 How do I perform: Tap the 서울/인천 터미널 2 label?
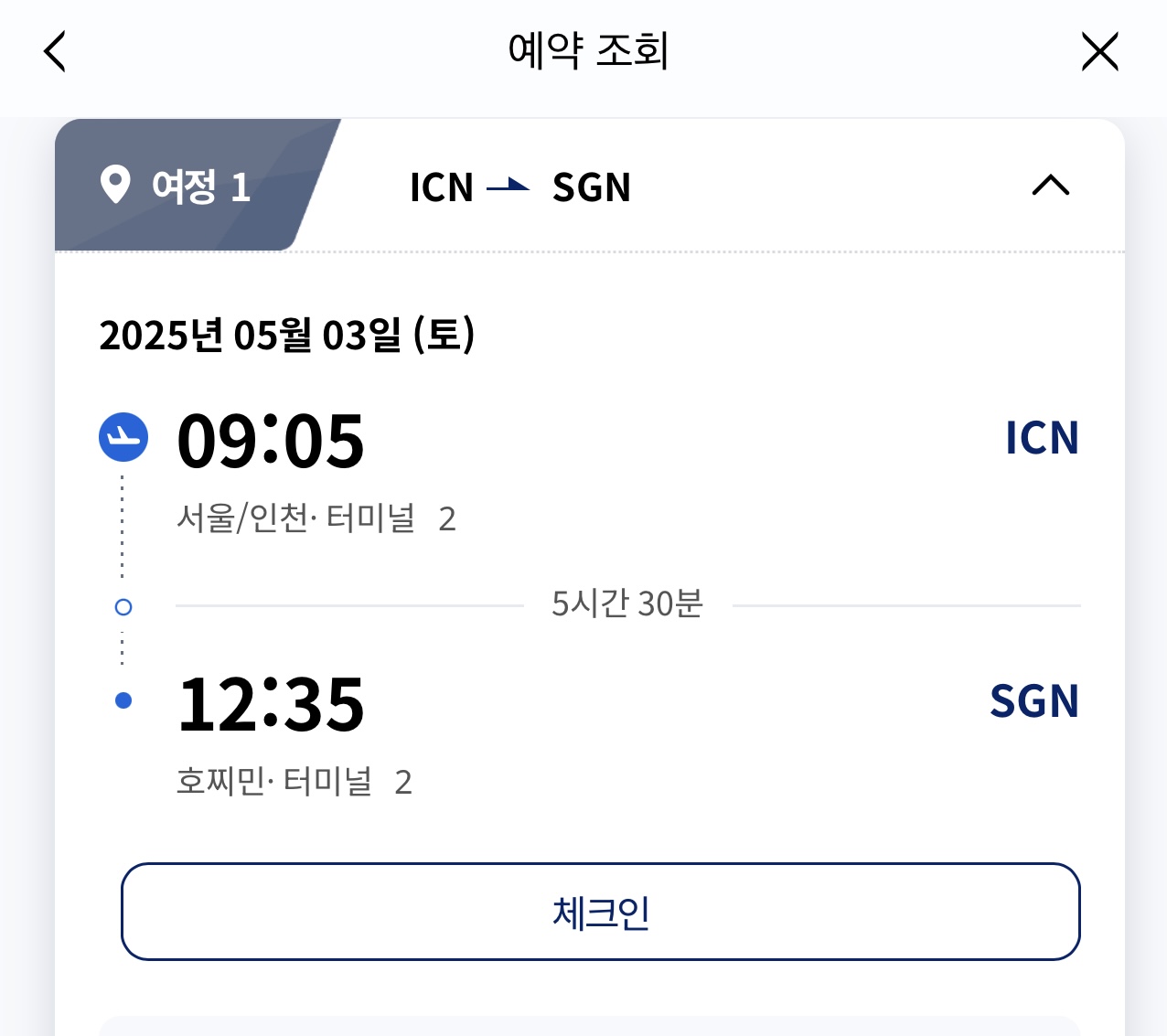[316, 518]
